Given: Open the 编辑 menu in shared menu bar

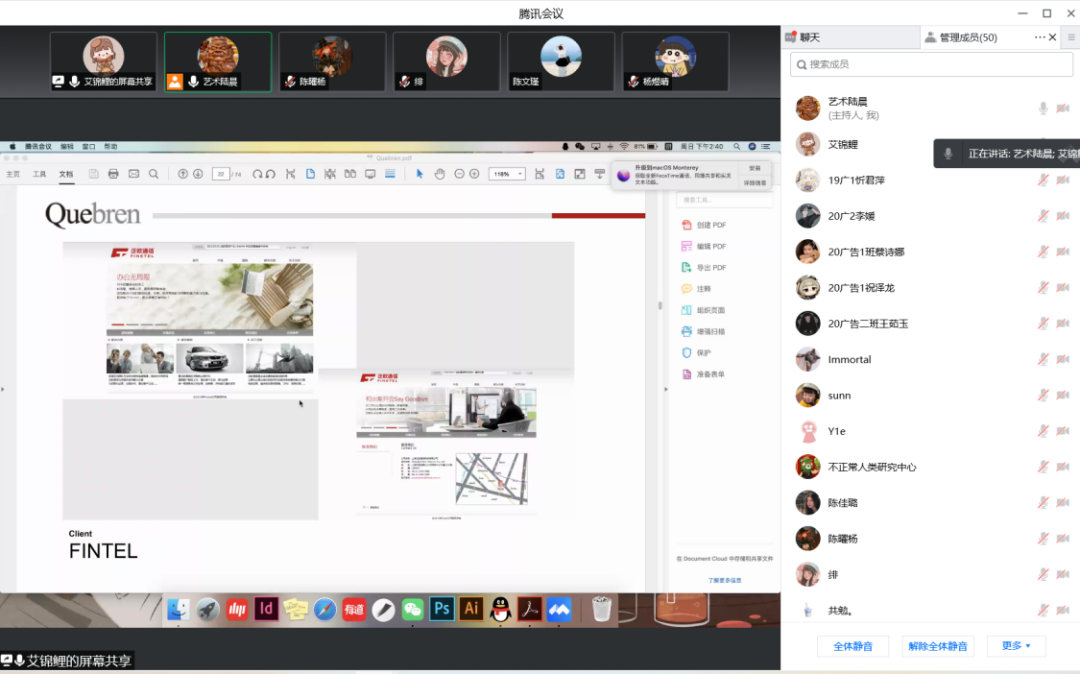Looking at the screenshot, I should coord(67,147).
